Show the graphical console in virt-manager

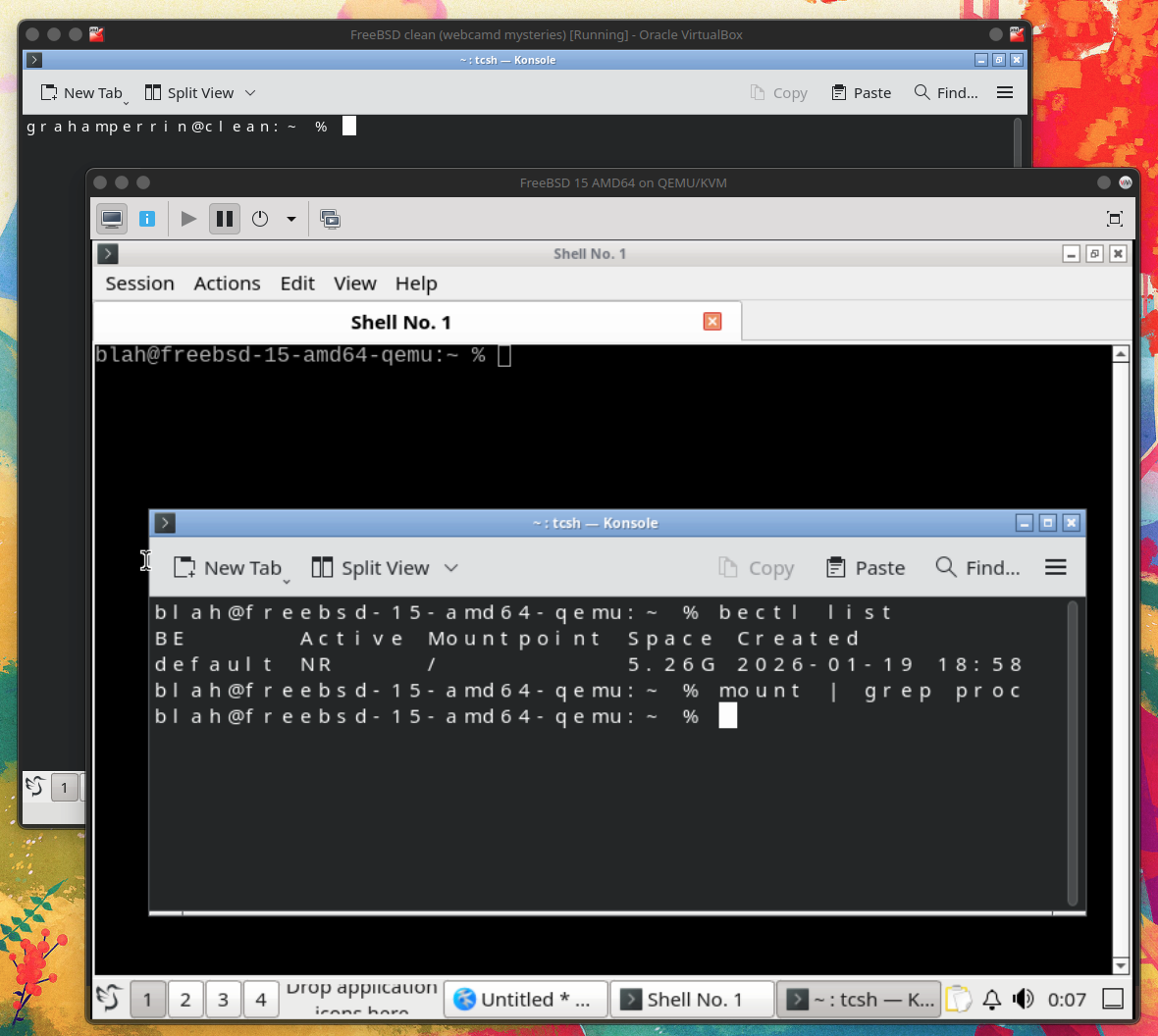[x=112, y=219]
